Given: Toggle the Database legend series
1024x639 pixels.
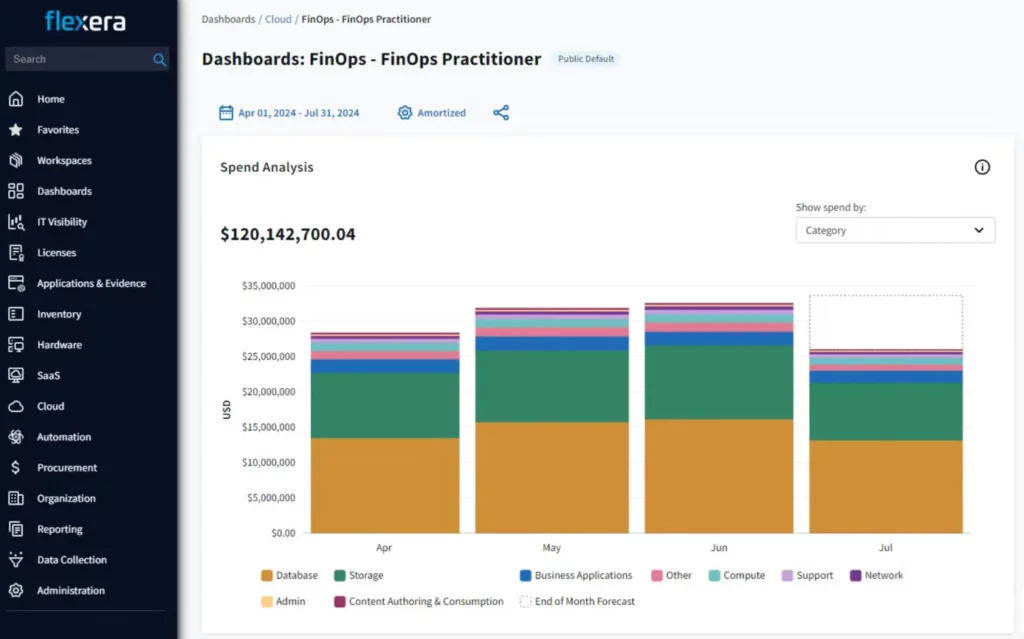Looking at the screenshot, I should point(289,576).
